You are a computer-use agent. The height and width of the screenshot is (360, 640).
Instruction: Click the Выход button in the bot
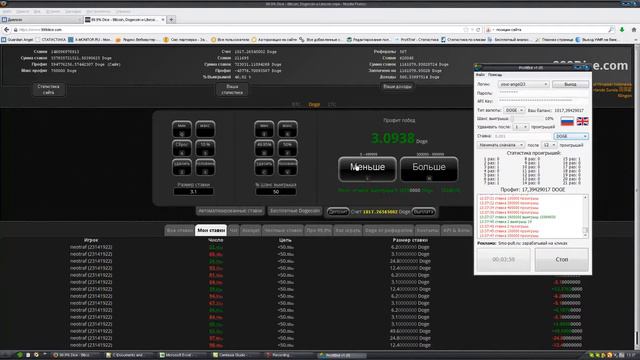pyautogui.click(x=570, y=84)
